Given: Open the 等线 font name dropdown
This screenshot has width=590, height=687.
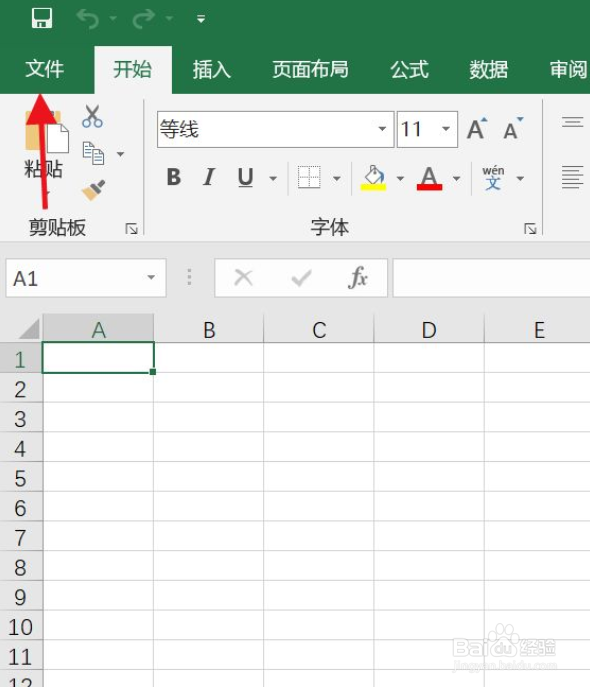Looking at the screenshot, I should tap(382, 129).
